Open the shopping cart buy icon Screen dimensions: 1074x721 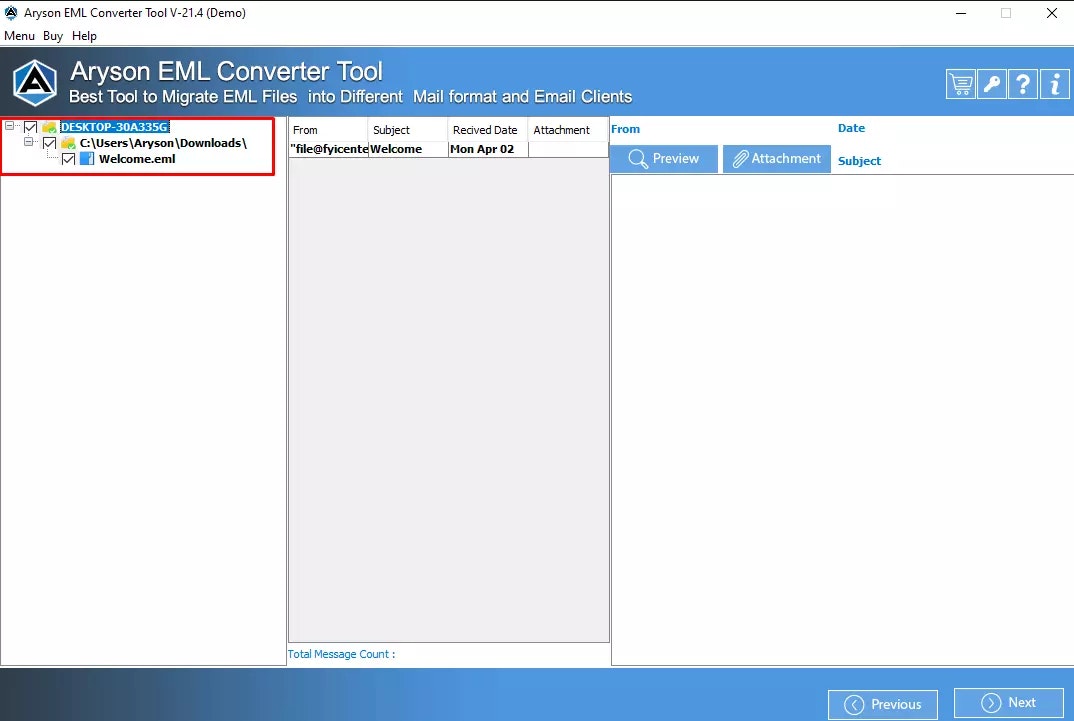click(x=961, y=84)
